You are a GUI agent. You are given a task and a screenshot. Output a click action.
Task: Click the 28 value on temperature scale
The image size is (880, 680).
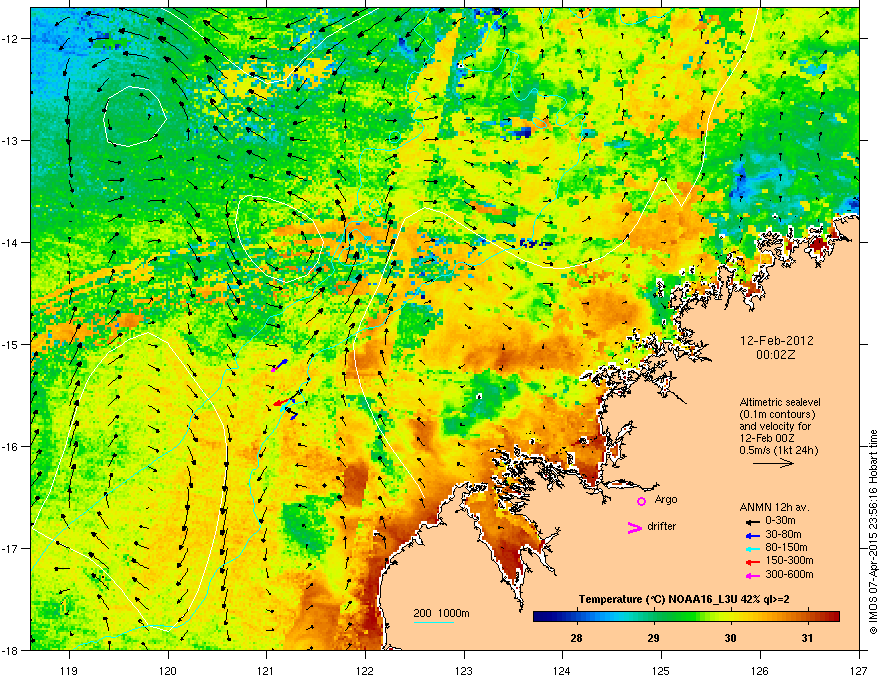(576, 638)
